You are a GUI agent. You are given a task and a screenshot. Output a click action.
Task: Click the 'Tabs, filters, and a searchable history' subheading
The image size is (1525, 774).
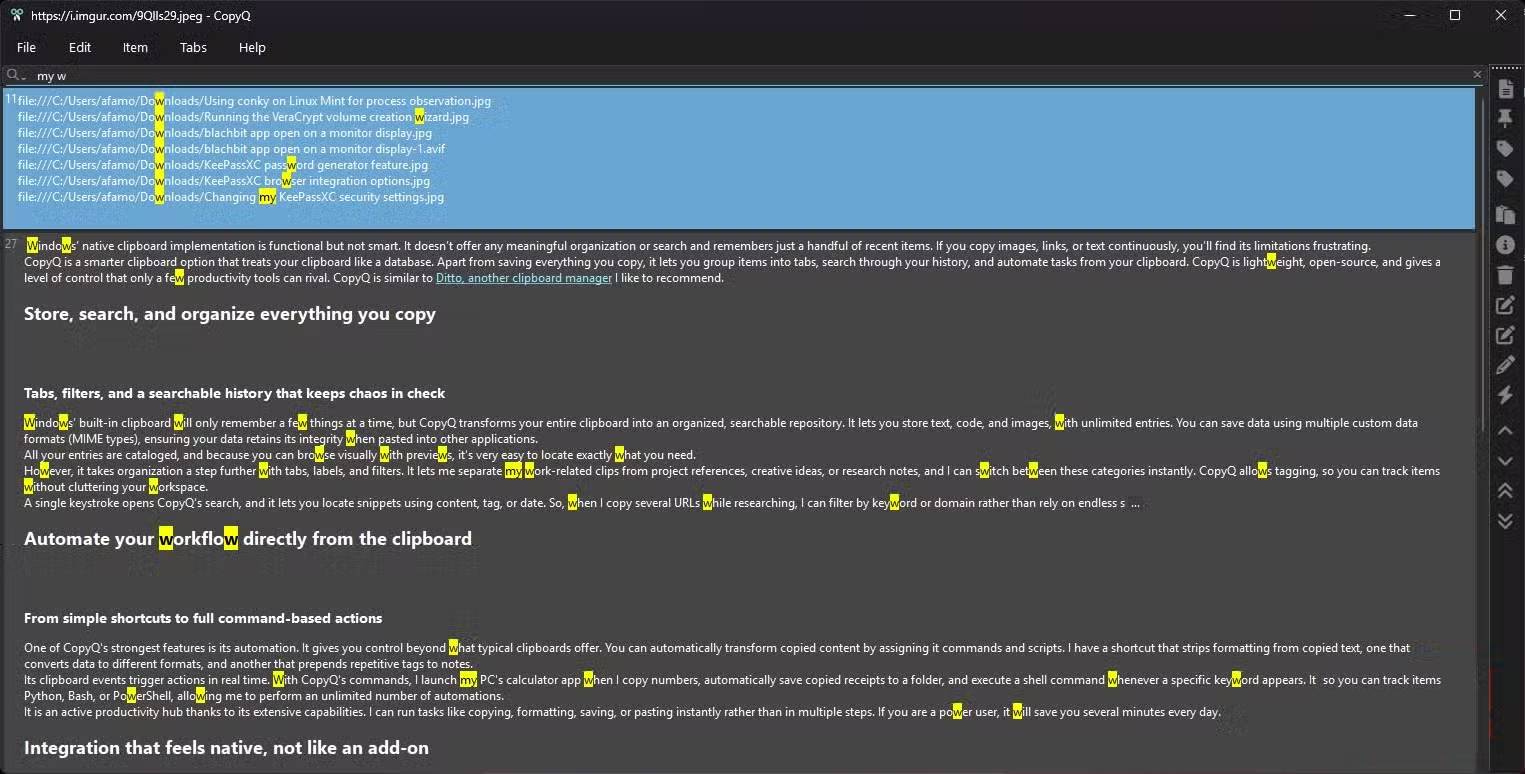(235, 393)
